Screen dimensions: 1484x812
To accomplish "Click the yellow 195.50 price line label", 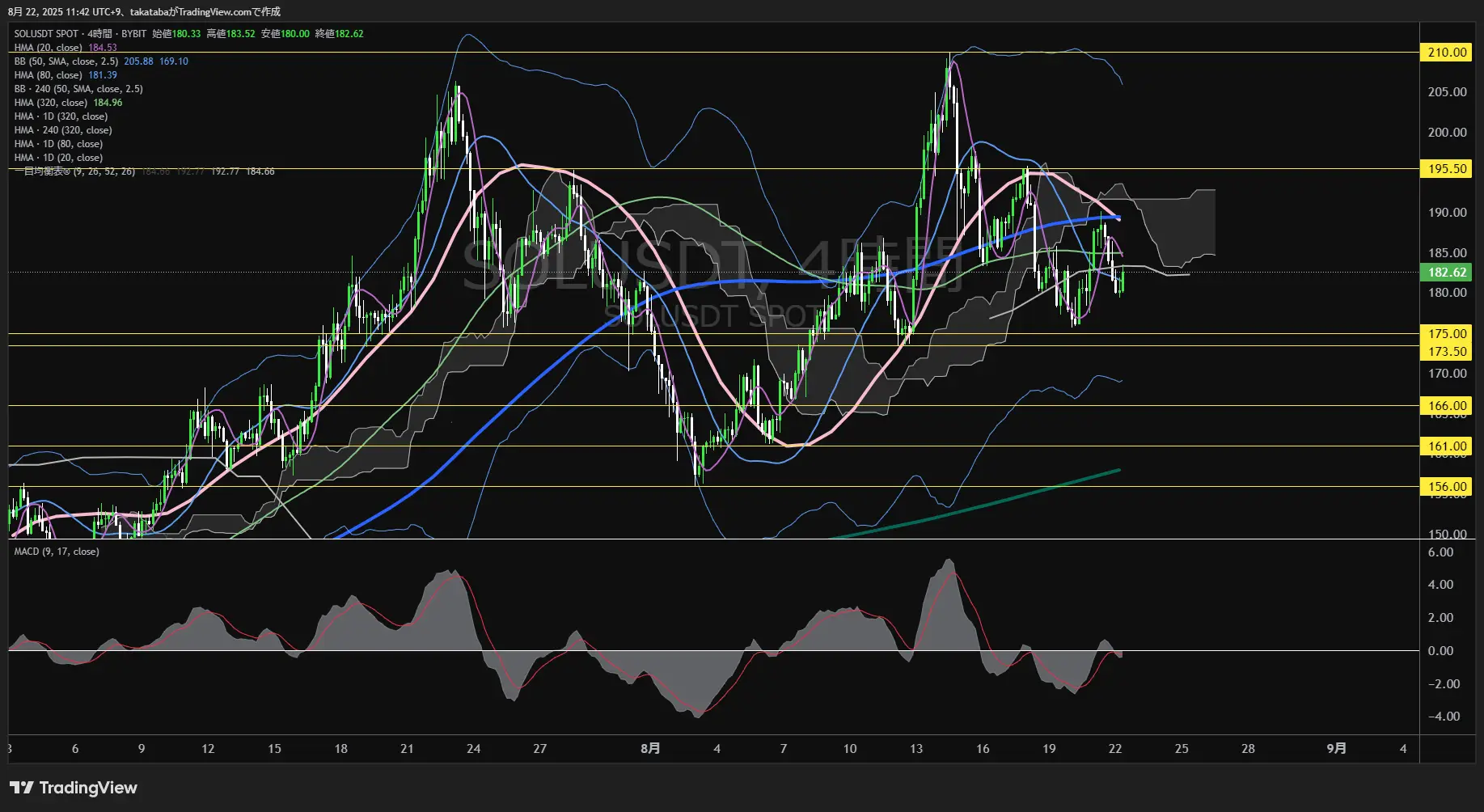I will coord(1446,169).
